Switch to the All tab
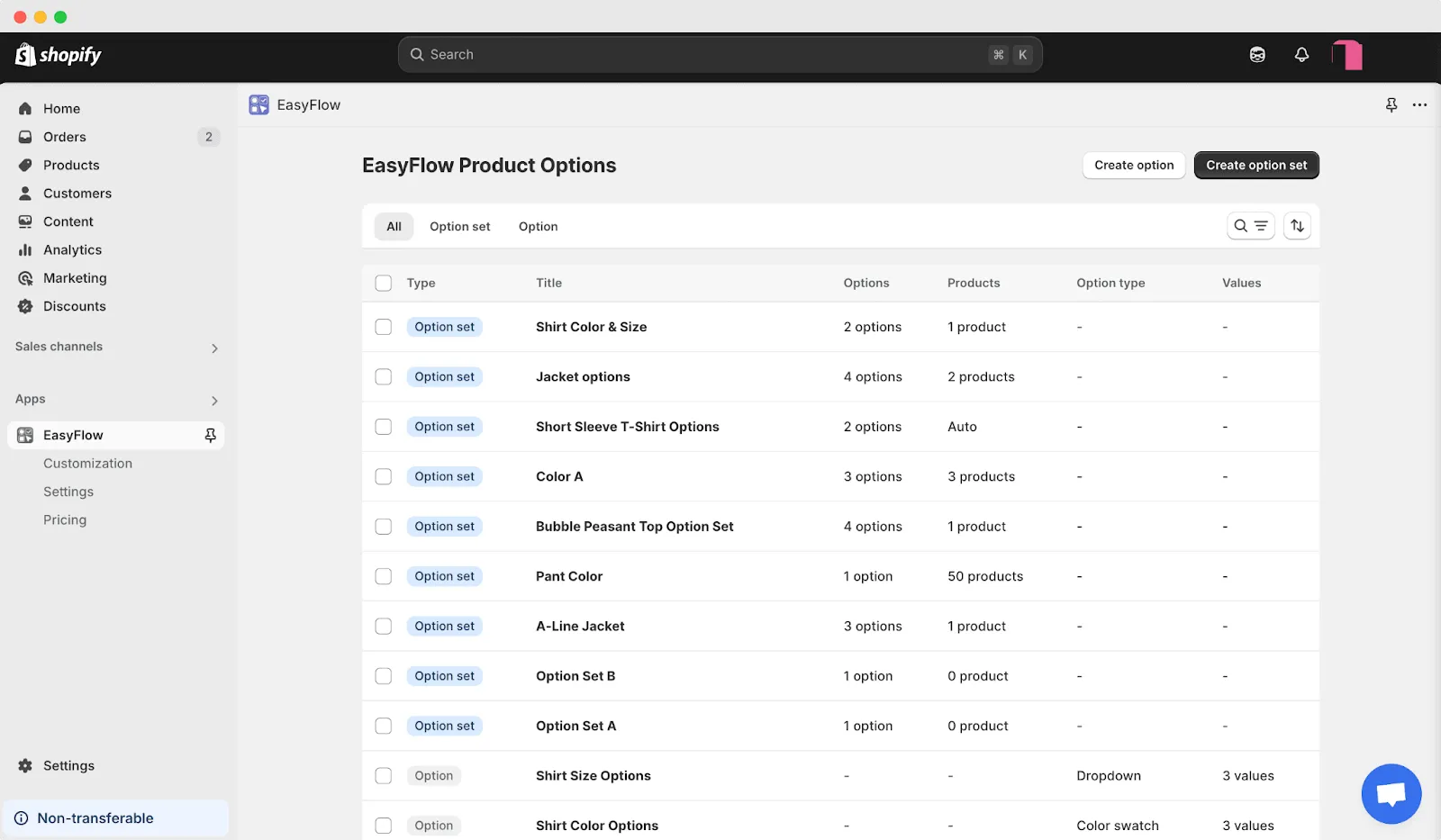The image size is (1441, 840). coord(394,226)
